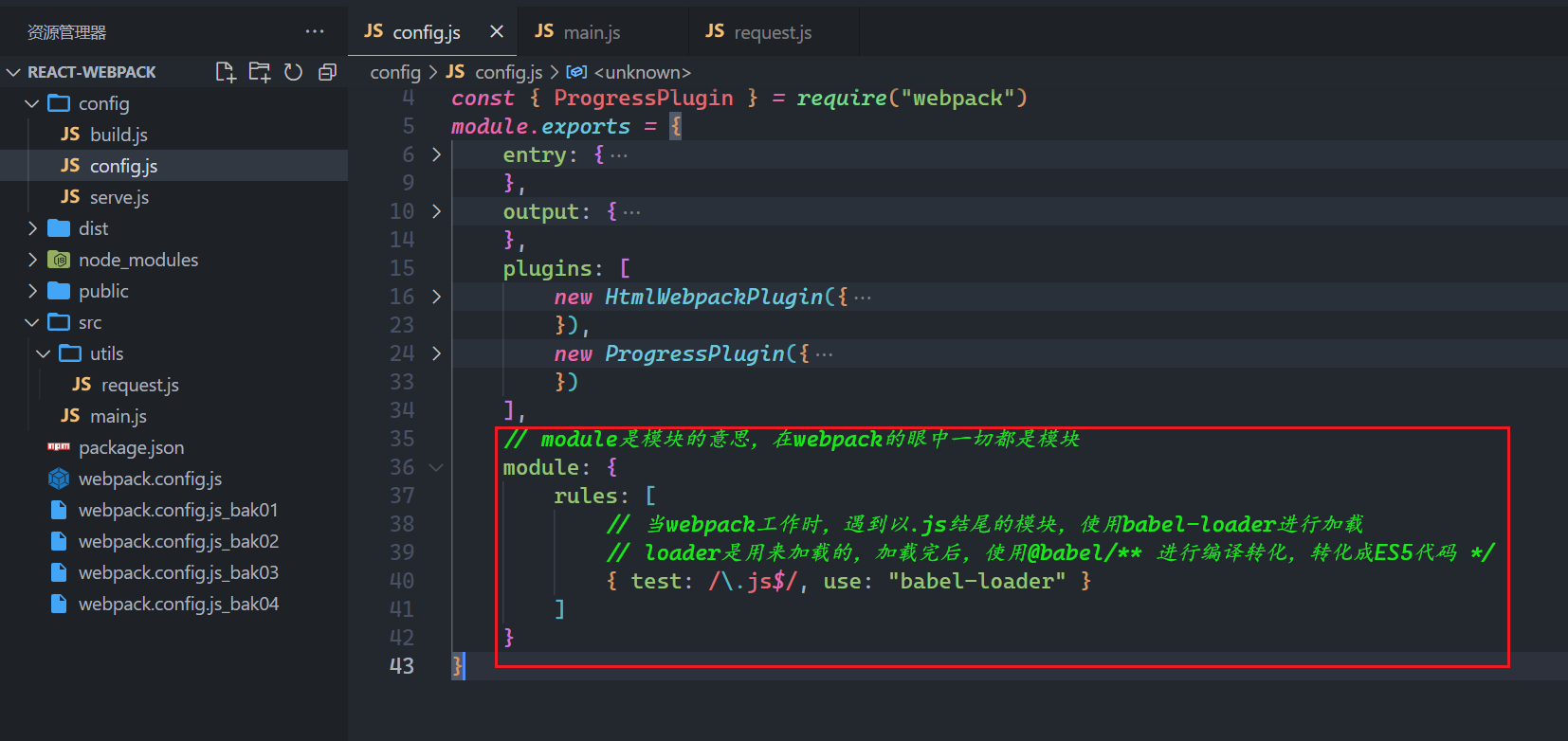Click the output ellipsis to unfold code

pyautogui.click(x=632, y=212)
